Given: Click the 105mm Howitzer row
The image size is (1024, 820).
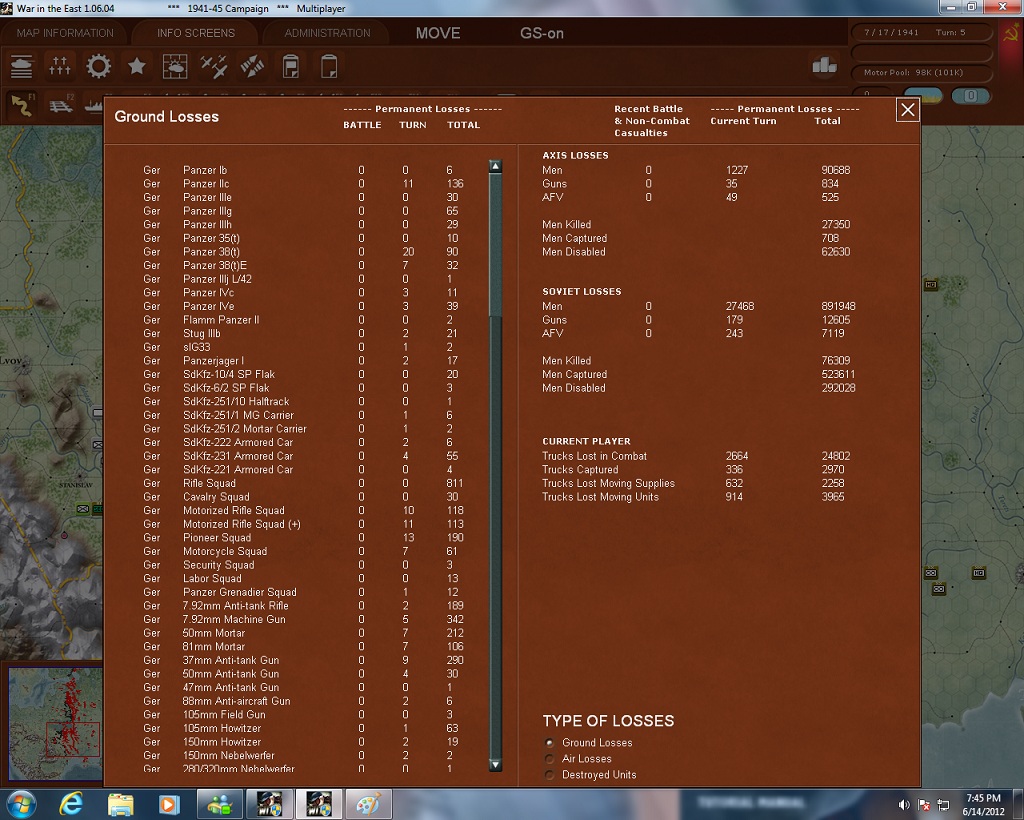Looking at the screenshot, I should coord(302,729).
